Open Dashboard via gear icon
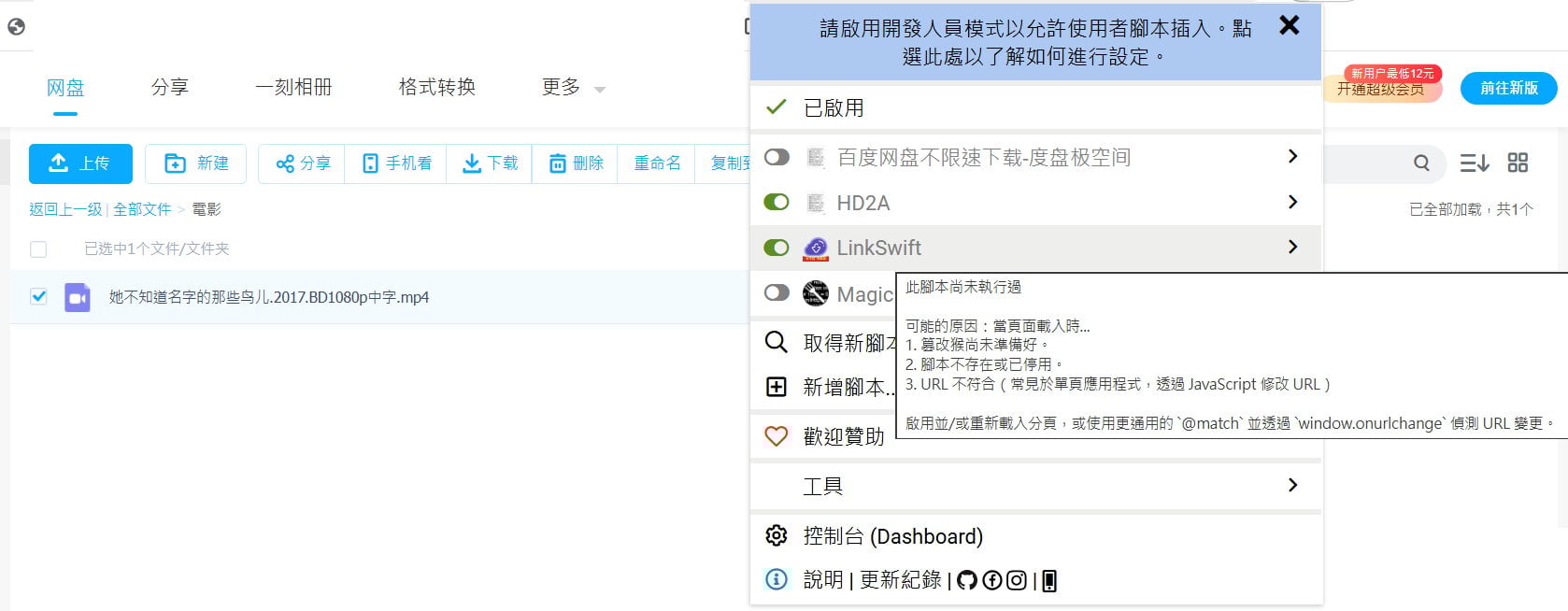This screenshot has width=1568, height=611. pyautogui.click(x=777, y=535)
